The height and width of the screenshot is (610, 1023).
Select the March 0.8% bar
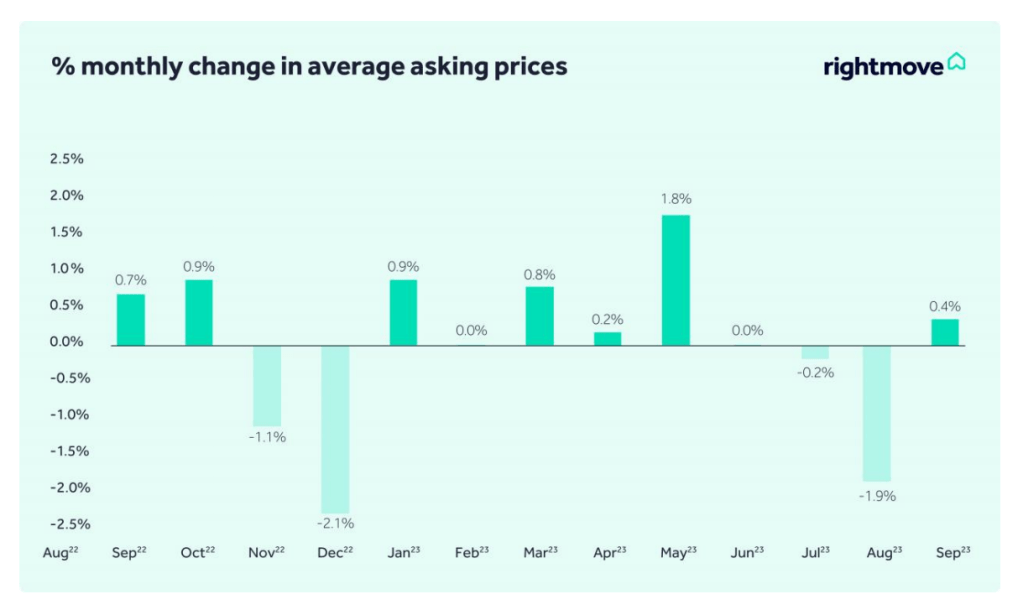tap(539, 316)
